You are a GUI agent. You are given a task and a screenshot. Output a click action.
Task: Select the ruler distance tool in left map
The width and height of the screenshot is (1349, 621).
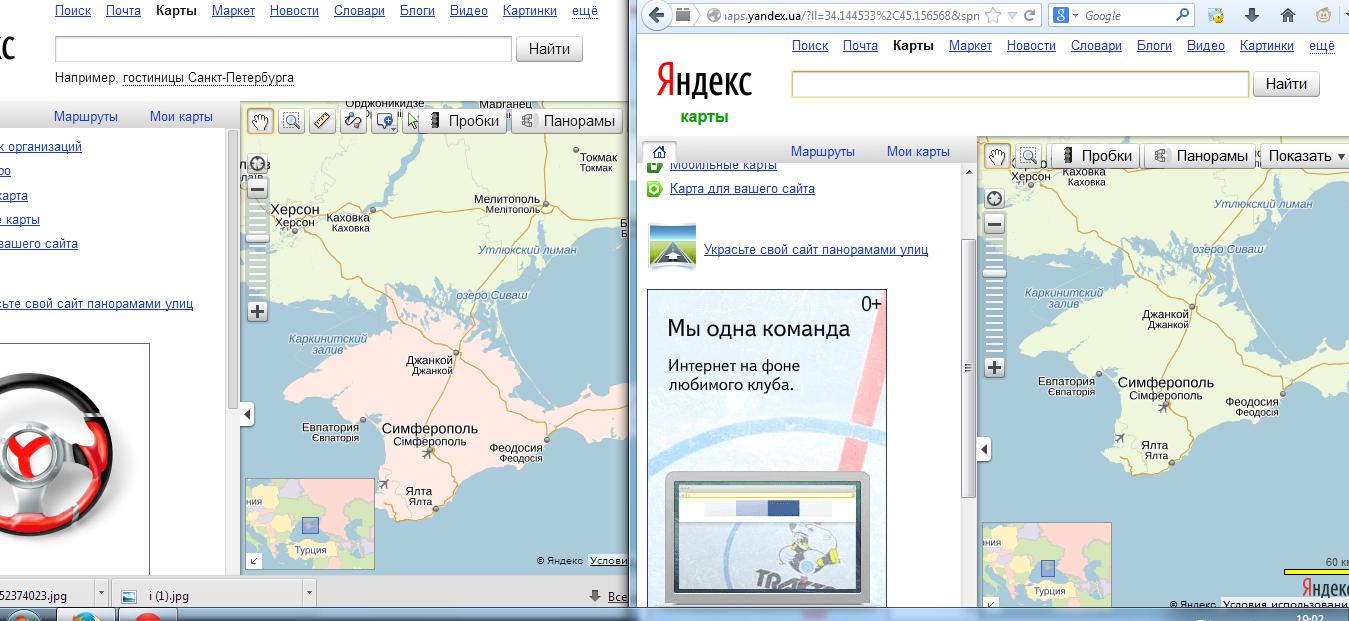coord(322,121)
